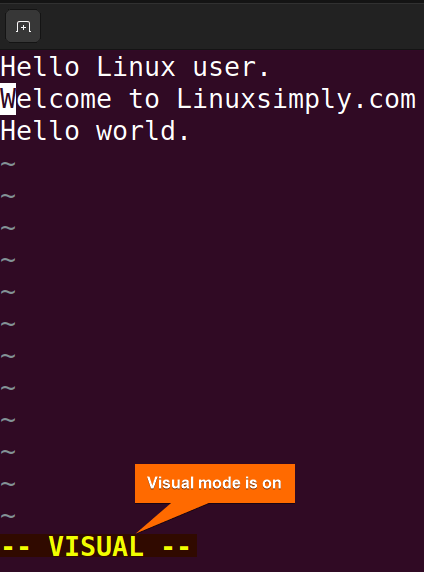Click the word Welcome after the cursor

(x=55, y=99)
